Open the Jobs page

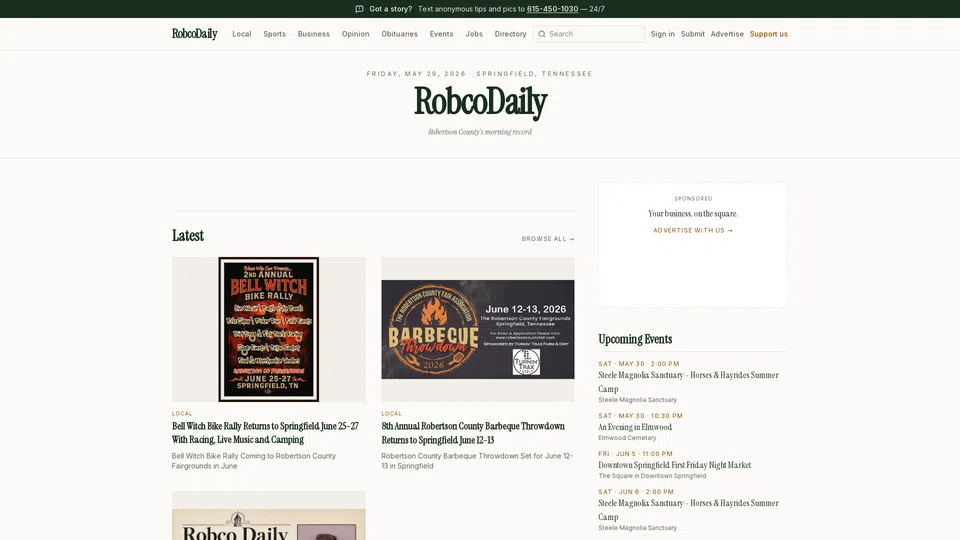[474, 34]
